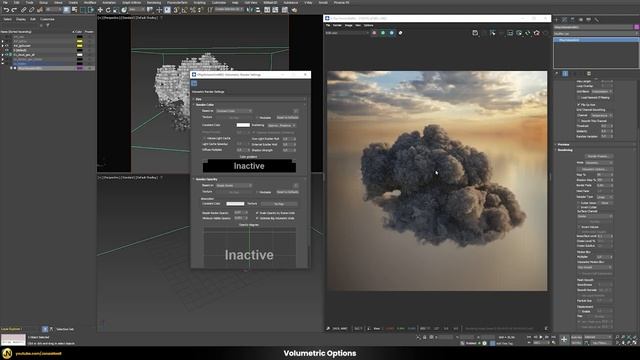The image size is (640, 360).
Task: Toggle red channel in frame buffer window
Action: [x=374, y=33]
